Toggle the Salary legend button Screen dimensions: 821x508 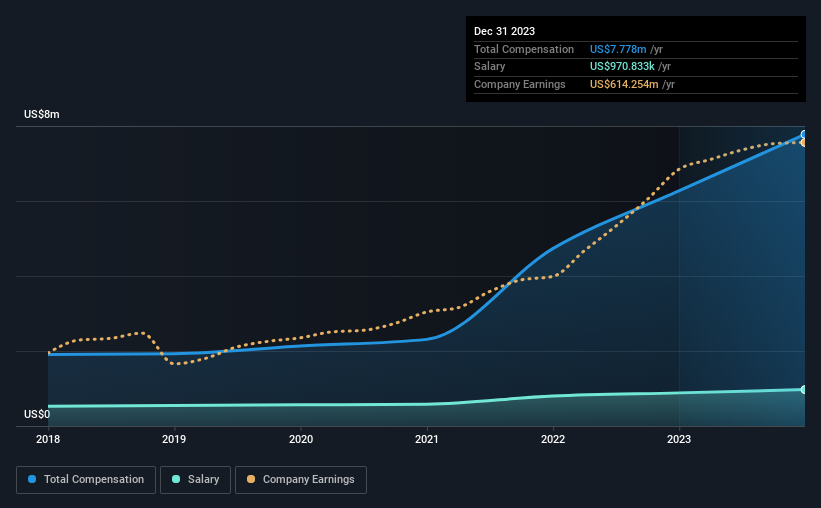click(x=195, y=480)
